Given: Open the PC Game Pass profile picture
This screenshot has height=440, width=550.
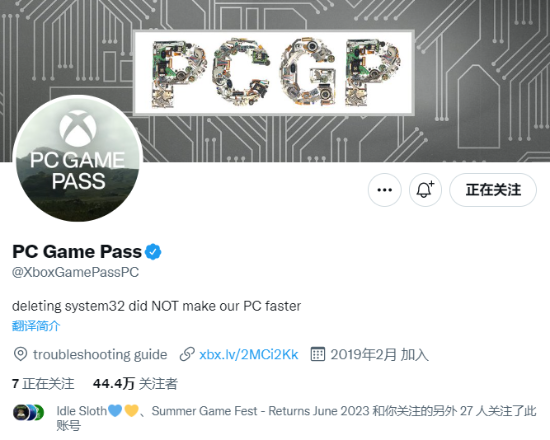Looking at the screenshot, I should click(78, 159).
